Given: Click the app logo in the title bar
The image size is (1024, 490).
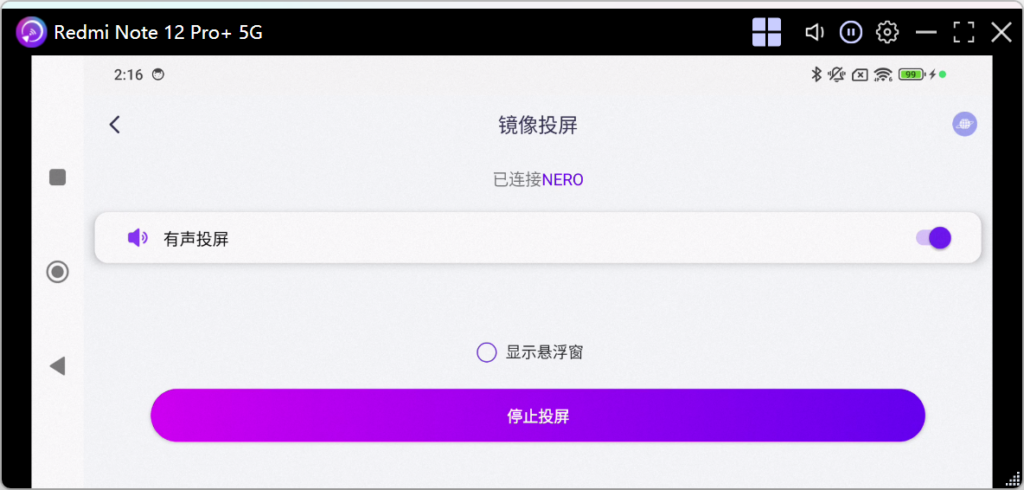Looking at the screenshot, I should click(31, 32).
